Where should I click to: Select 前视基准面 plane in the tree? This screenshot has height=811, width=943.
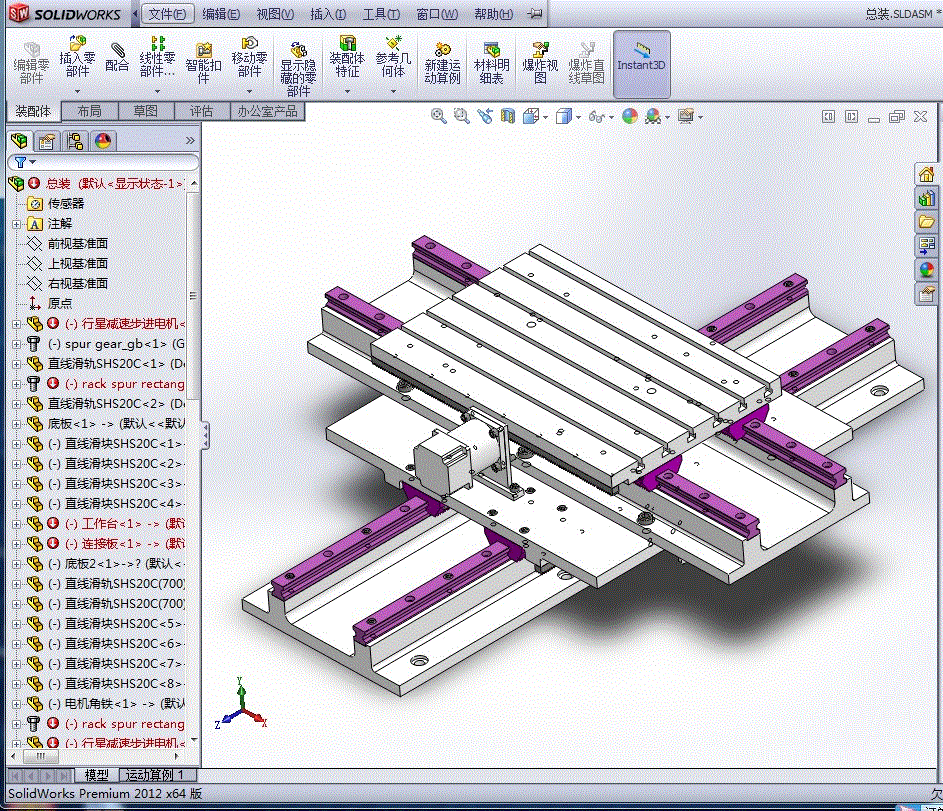78,243
